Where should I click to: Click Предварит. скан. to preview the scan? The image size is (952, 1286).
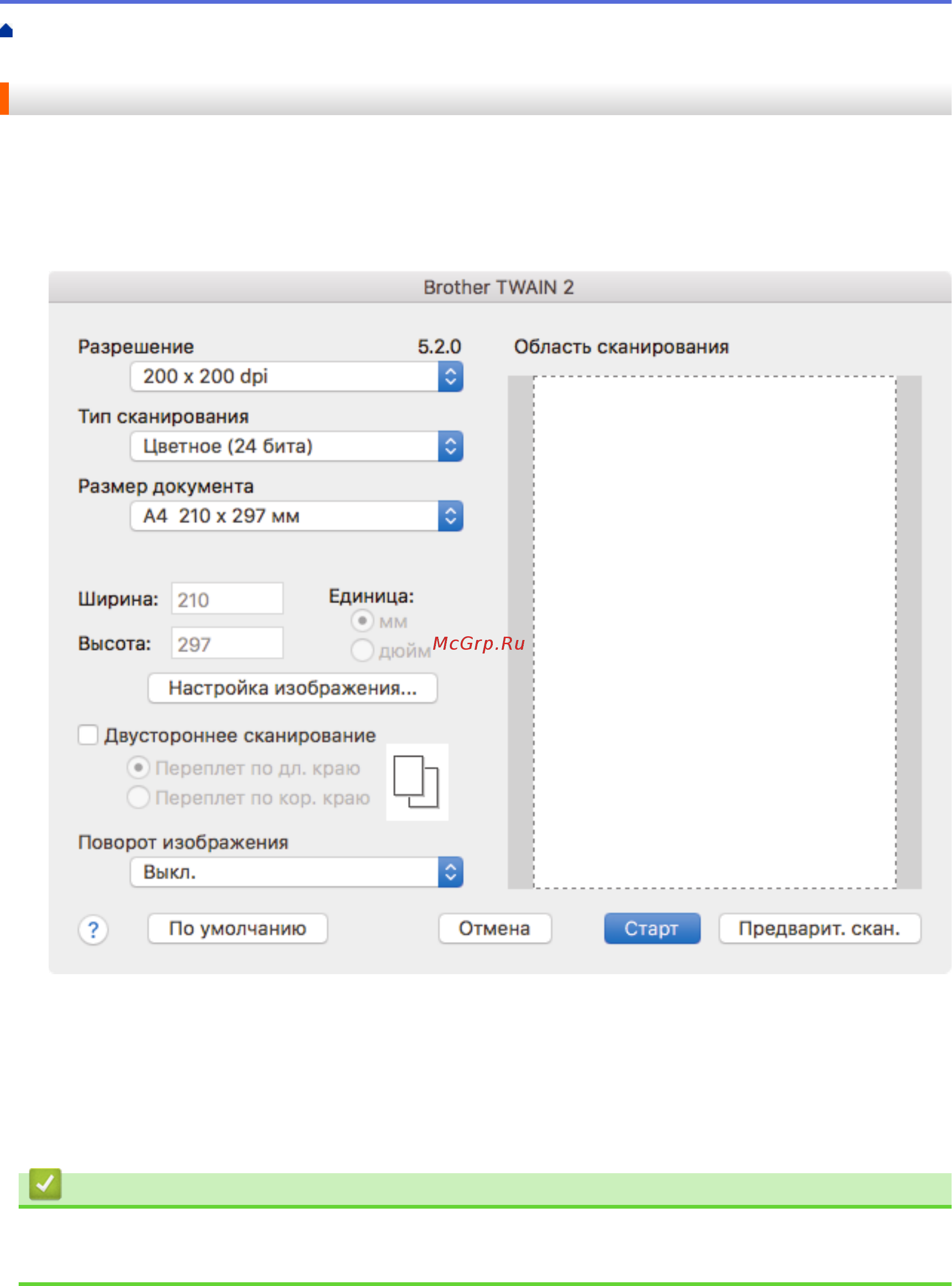point(819,928)
